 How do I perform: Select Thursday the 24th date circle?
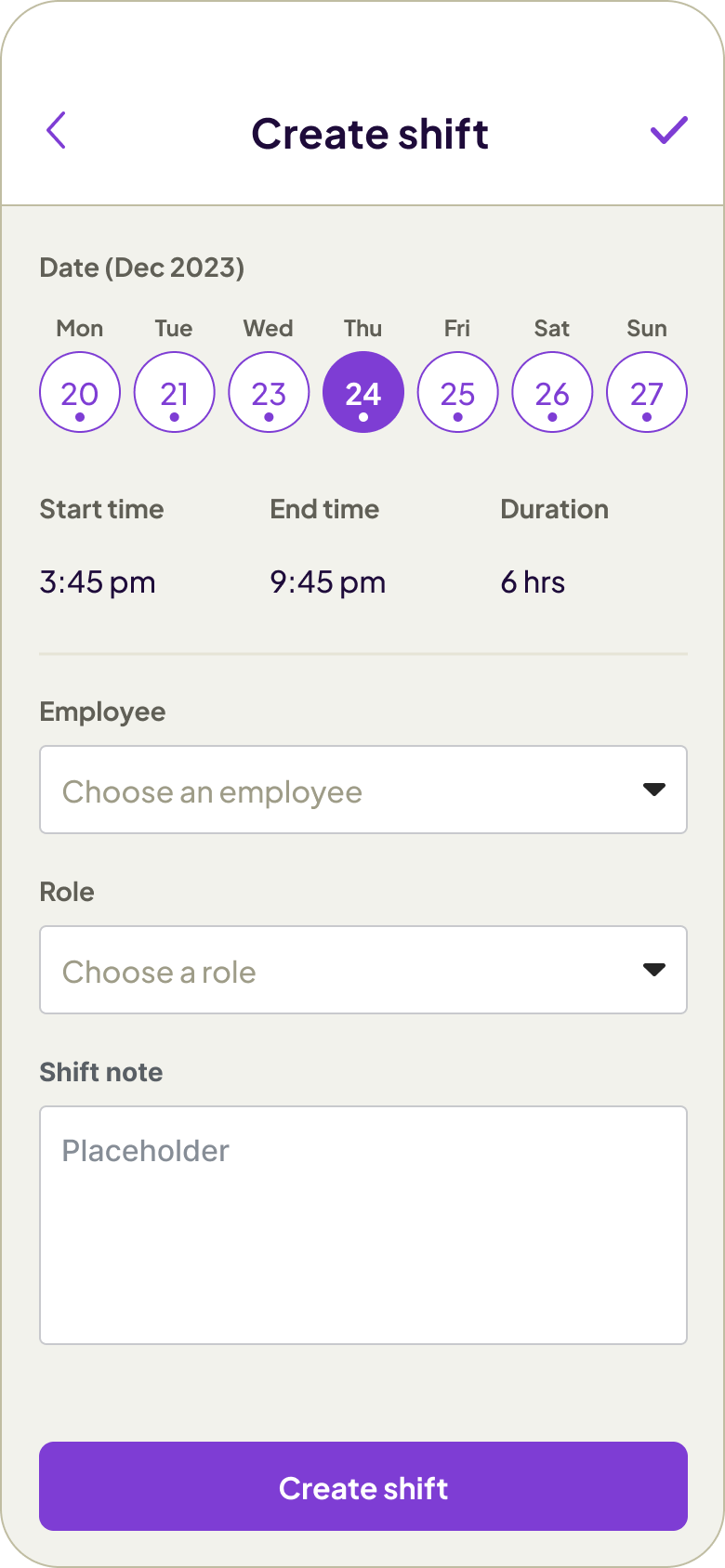(x=363, y=393)
